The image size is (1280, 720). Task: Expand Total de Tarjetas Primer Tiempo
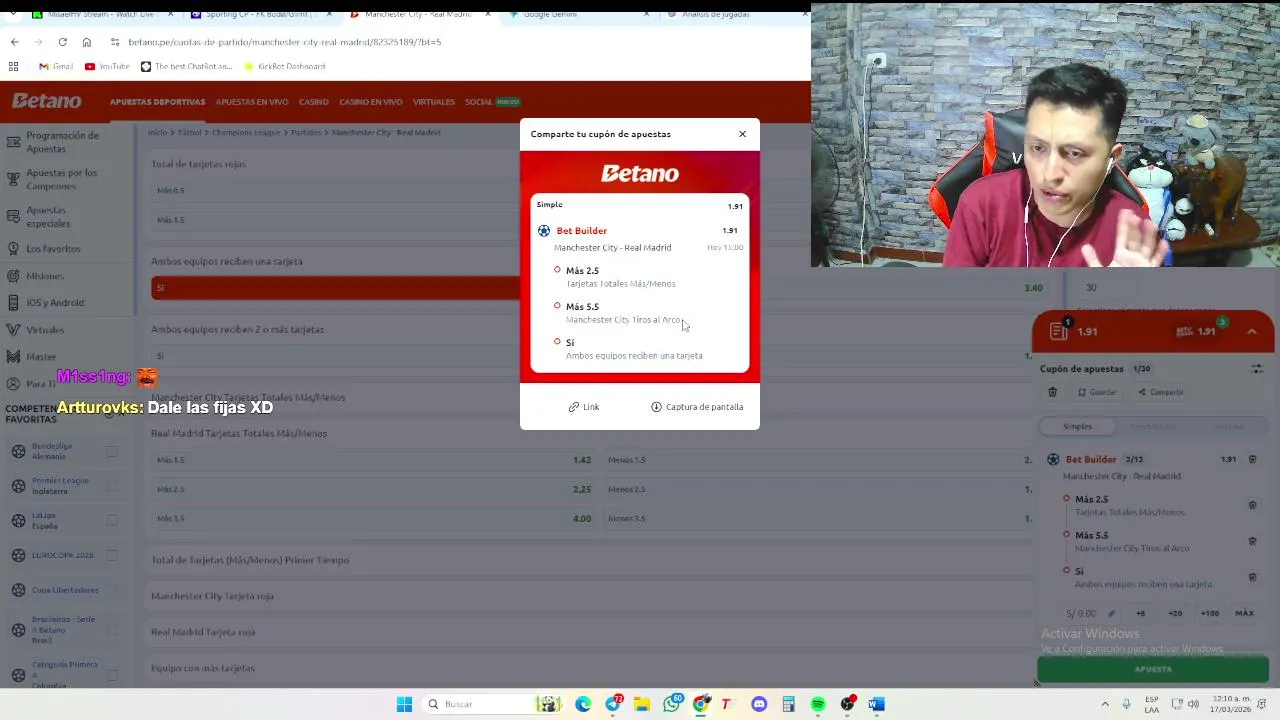(x=250, y=560)
